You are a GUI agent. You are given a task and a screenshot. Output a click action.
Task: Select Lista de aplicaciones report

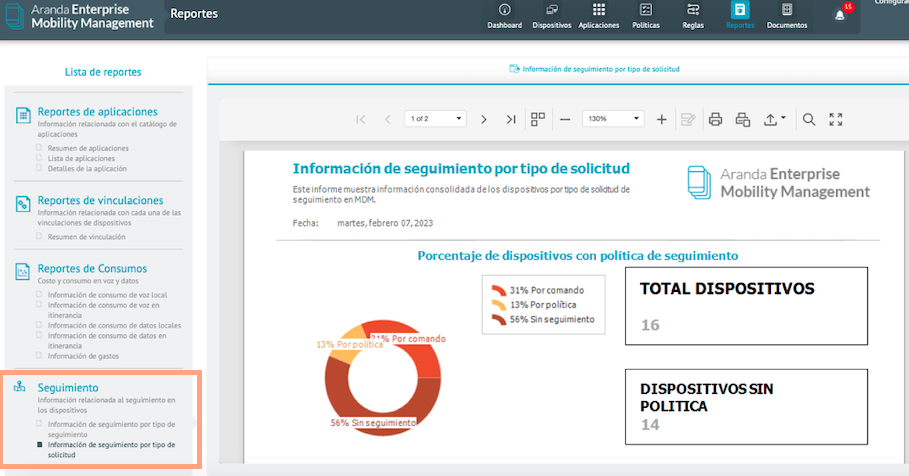point(81,158)
